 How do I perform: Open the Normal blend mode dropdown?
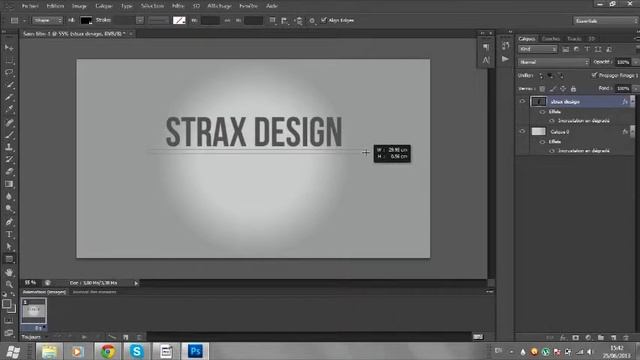(x=554, y=62)
